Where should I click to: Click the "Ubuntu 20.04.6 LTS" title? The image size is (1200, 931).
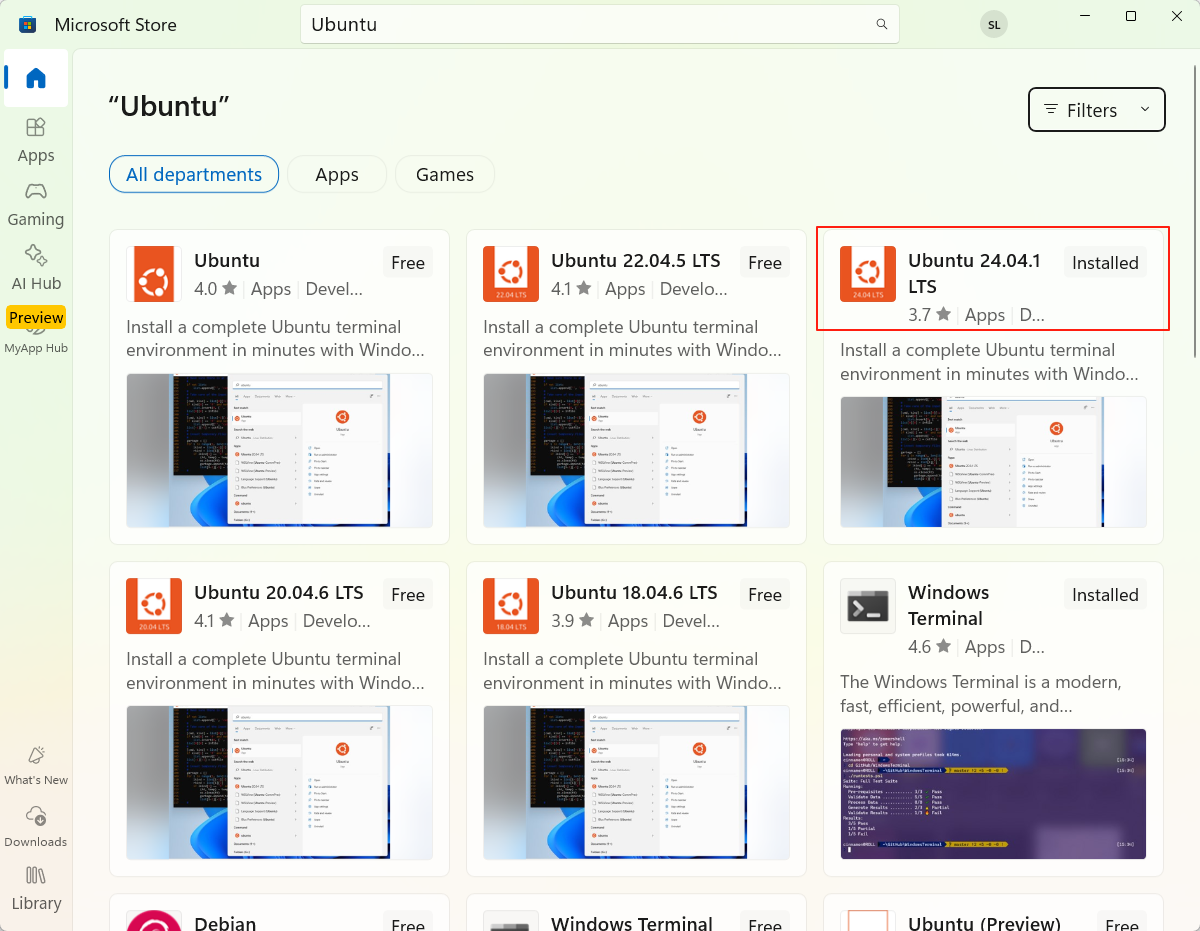[x=279, y=592]
